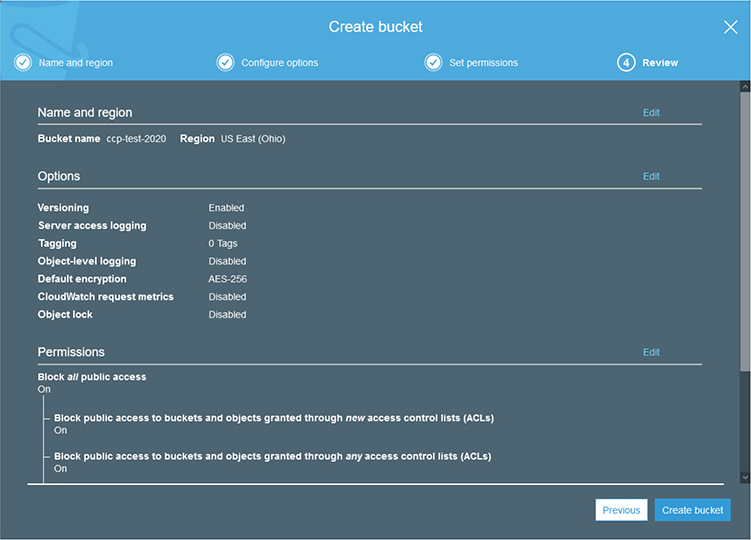The height and width of the screenshot is (540, 751).
Task: Edit the Options section
Action: point(651,176)
